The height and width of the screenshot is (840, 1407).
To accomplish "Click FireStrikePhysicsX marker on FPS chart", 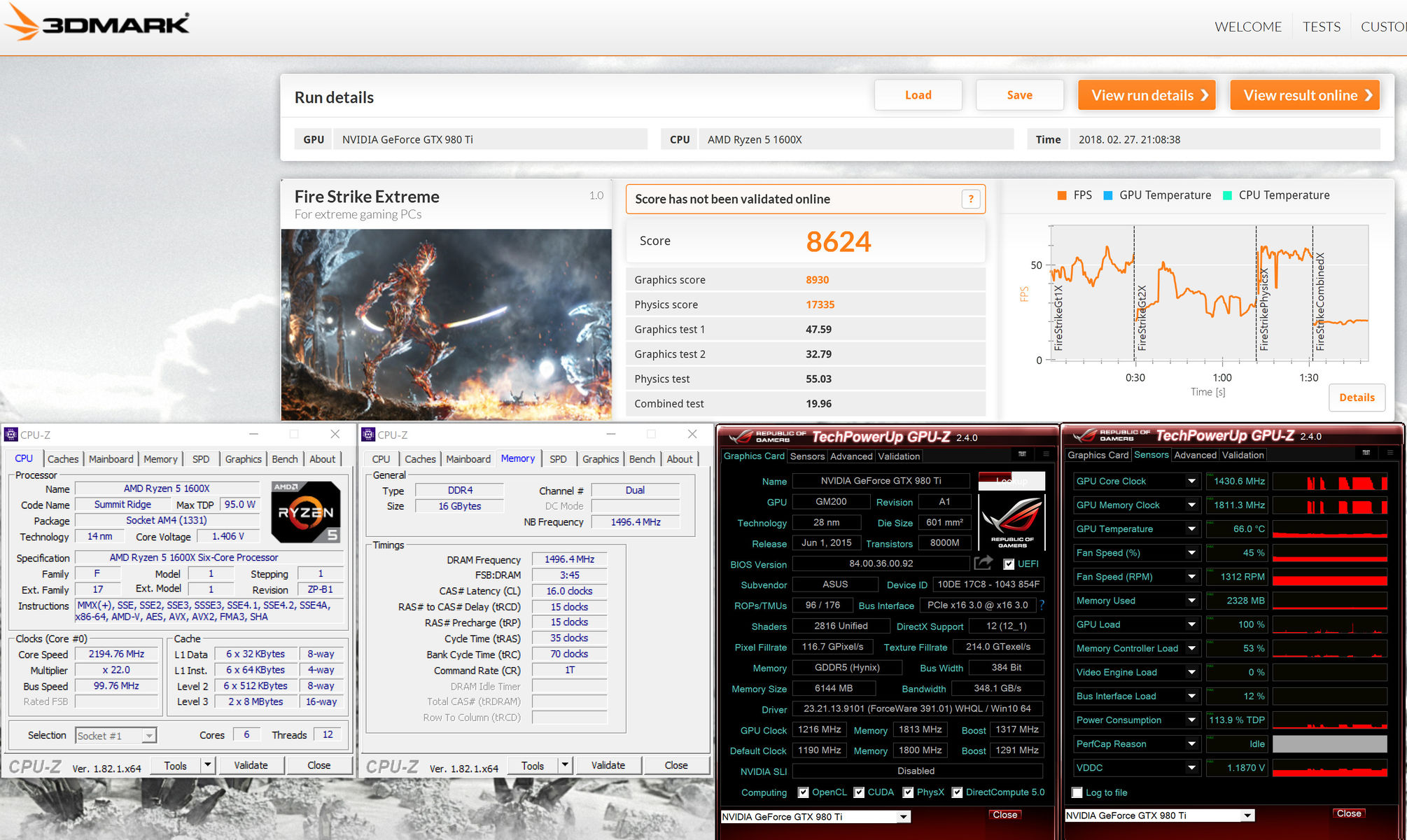I will coord(1263,308).
